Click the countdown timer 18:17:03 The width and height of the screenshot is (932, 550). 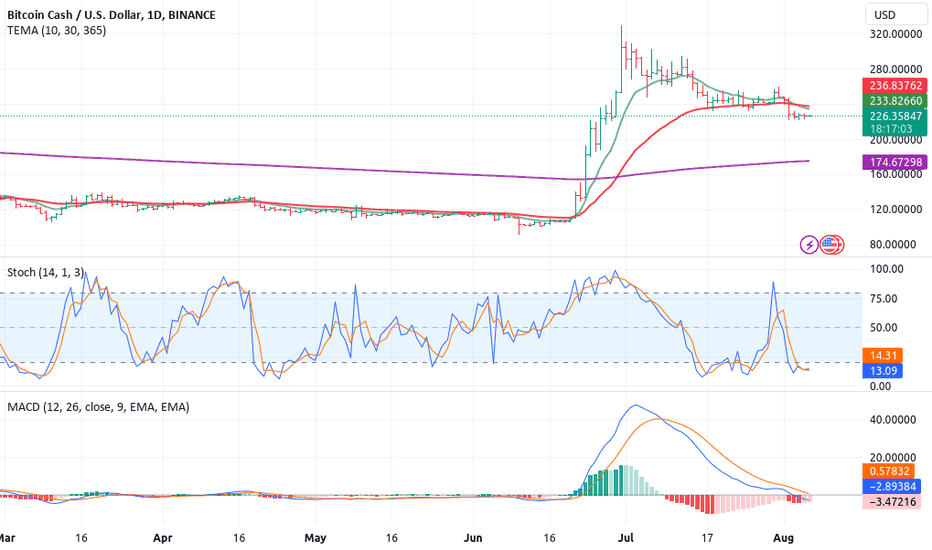pos(890,129)
